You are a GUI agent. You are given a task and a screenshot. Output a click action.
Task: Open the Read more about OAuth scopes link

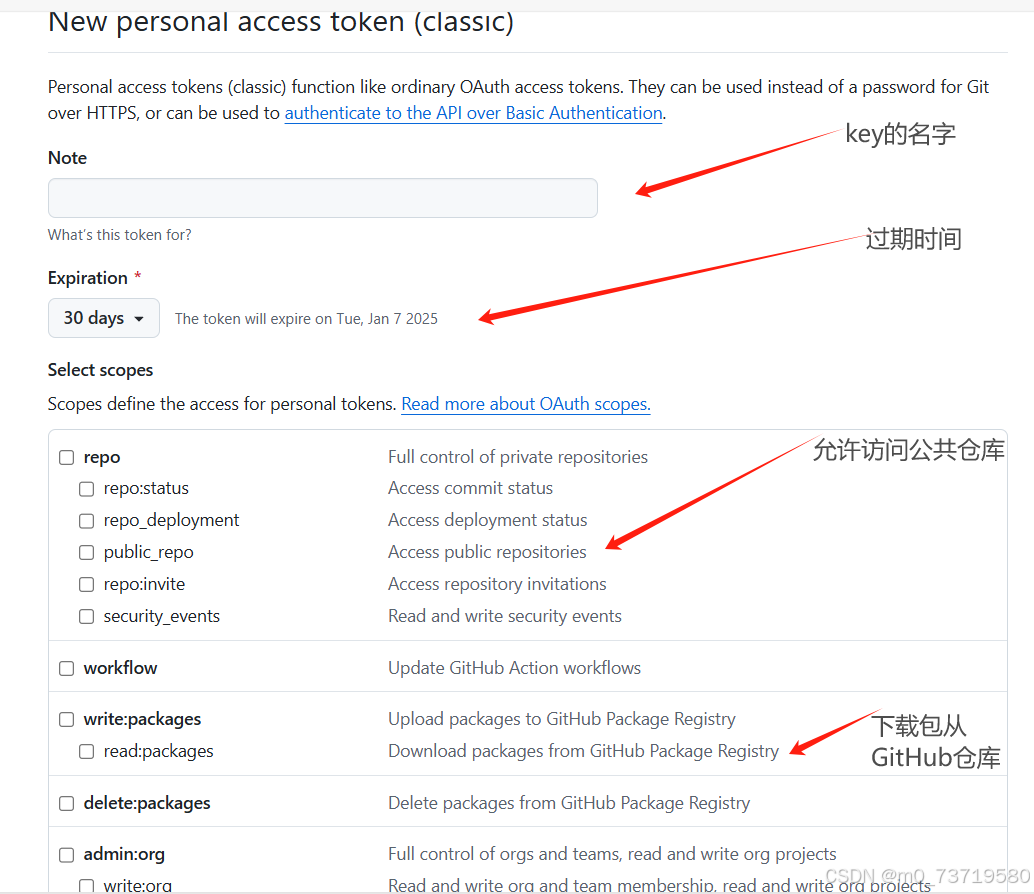525,404
